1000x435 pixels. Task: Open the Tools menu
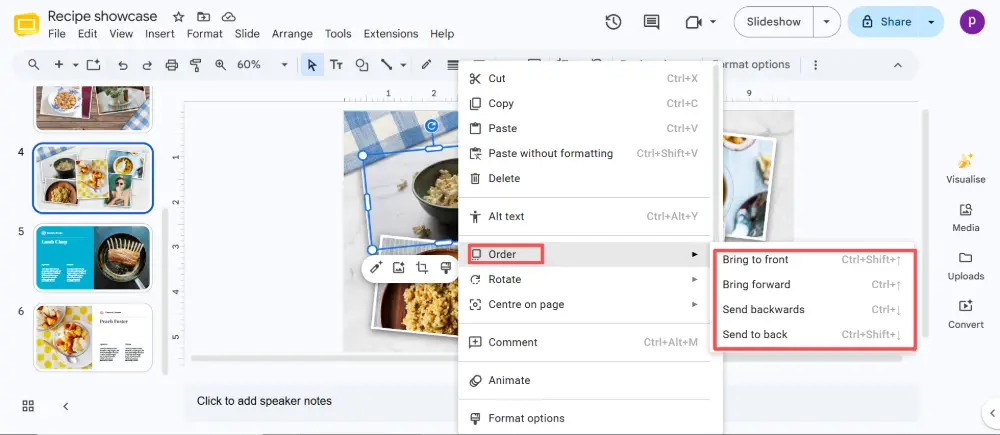click(338, 34)
